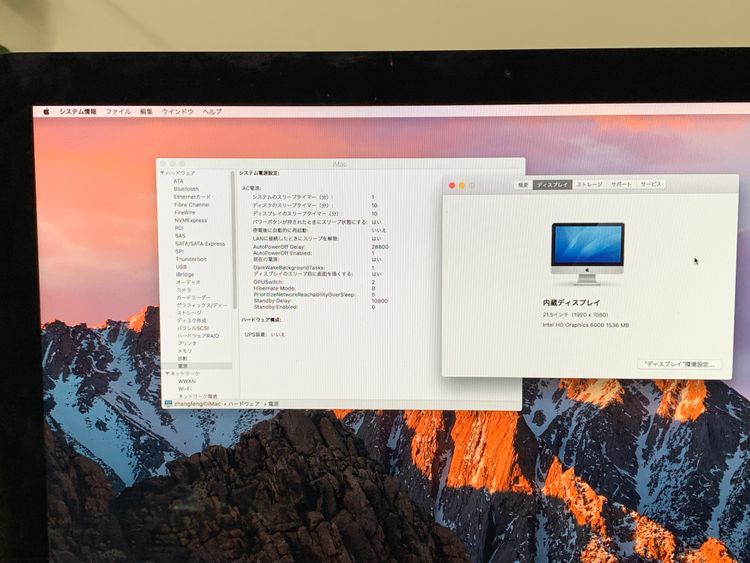The image size is (750, 563).
Task: Select SPI in the sidebar
Action: [179, 251]
